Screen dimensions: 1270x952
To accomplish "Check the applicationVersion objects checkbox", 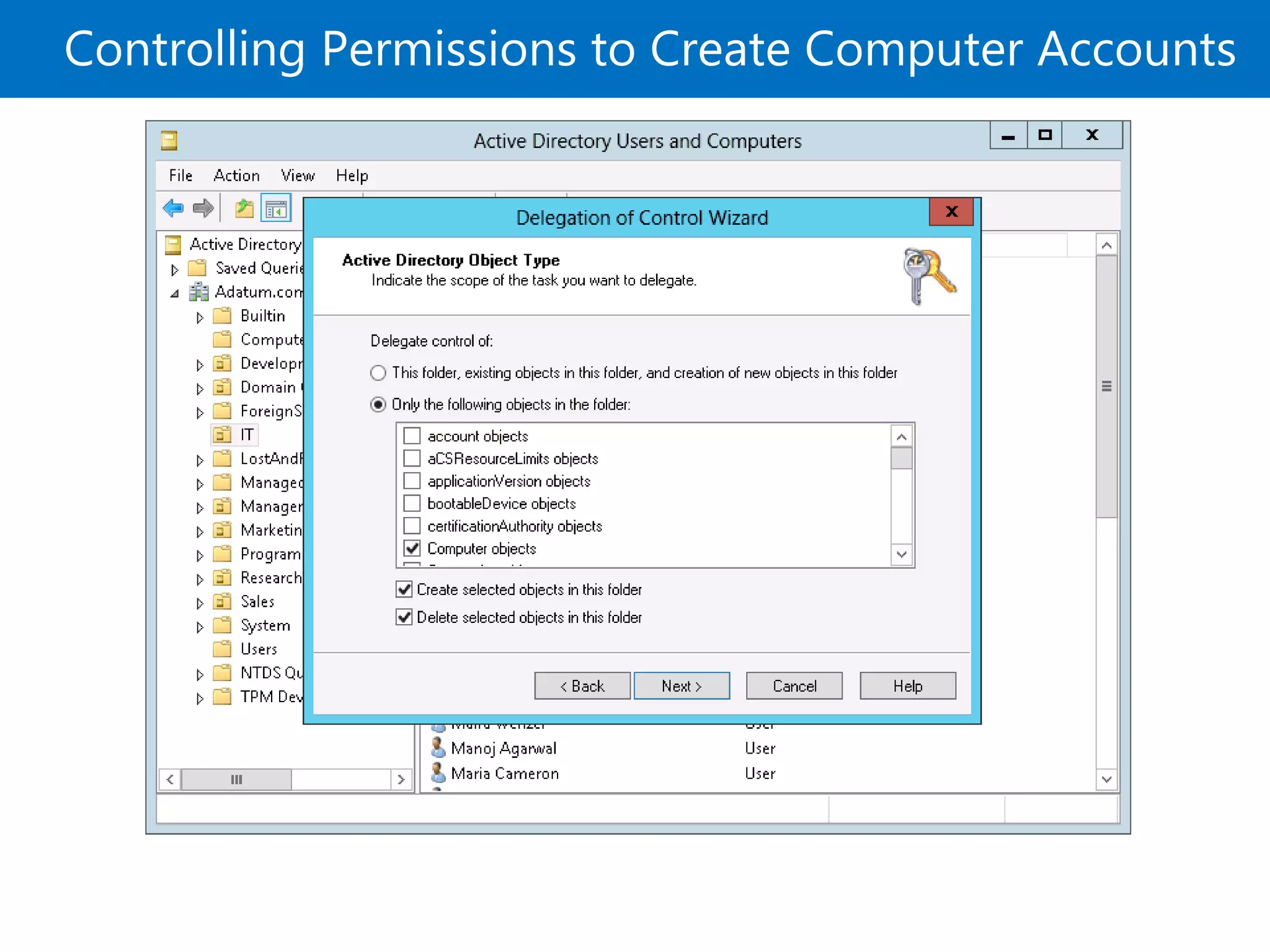I will click(x=412, y=480).
